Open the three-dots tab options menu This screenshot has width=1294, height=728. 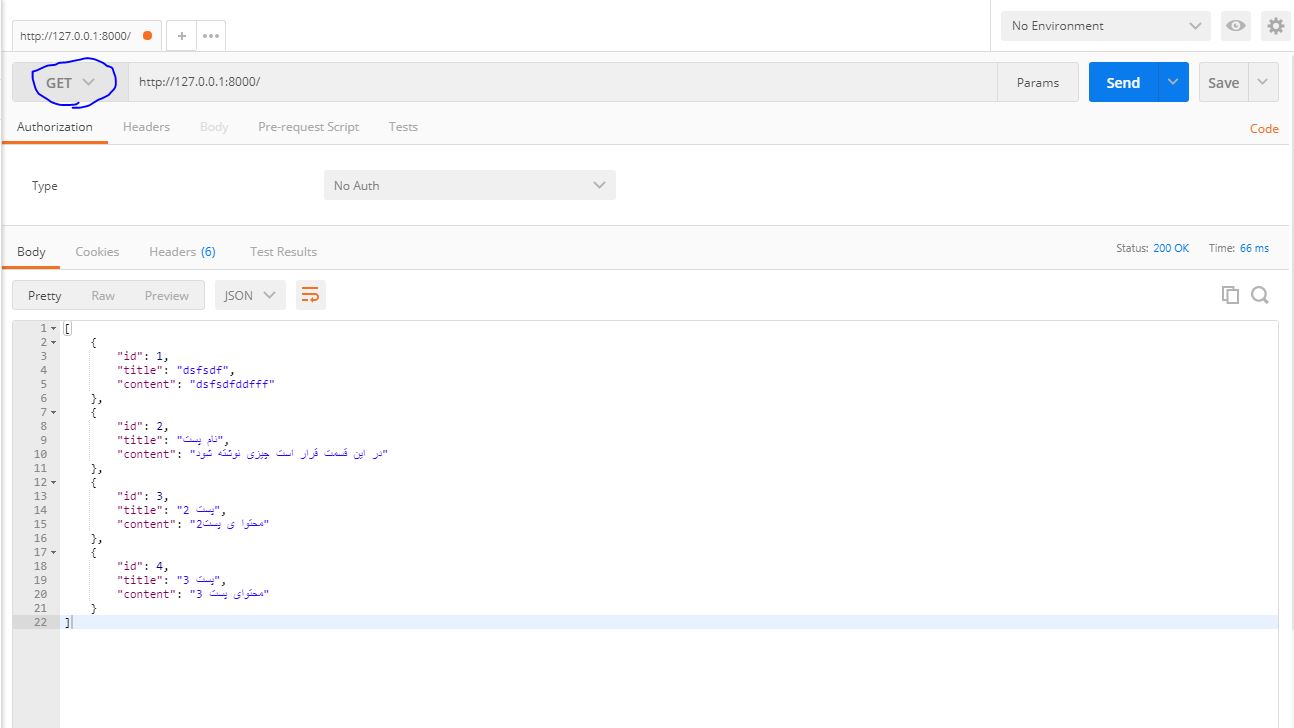click(x=210, y=35)
